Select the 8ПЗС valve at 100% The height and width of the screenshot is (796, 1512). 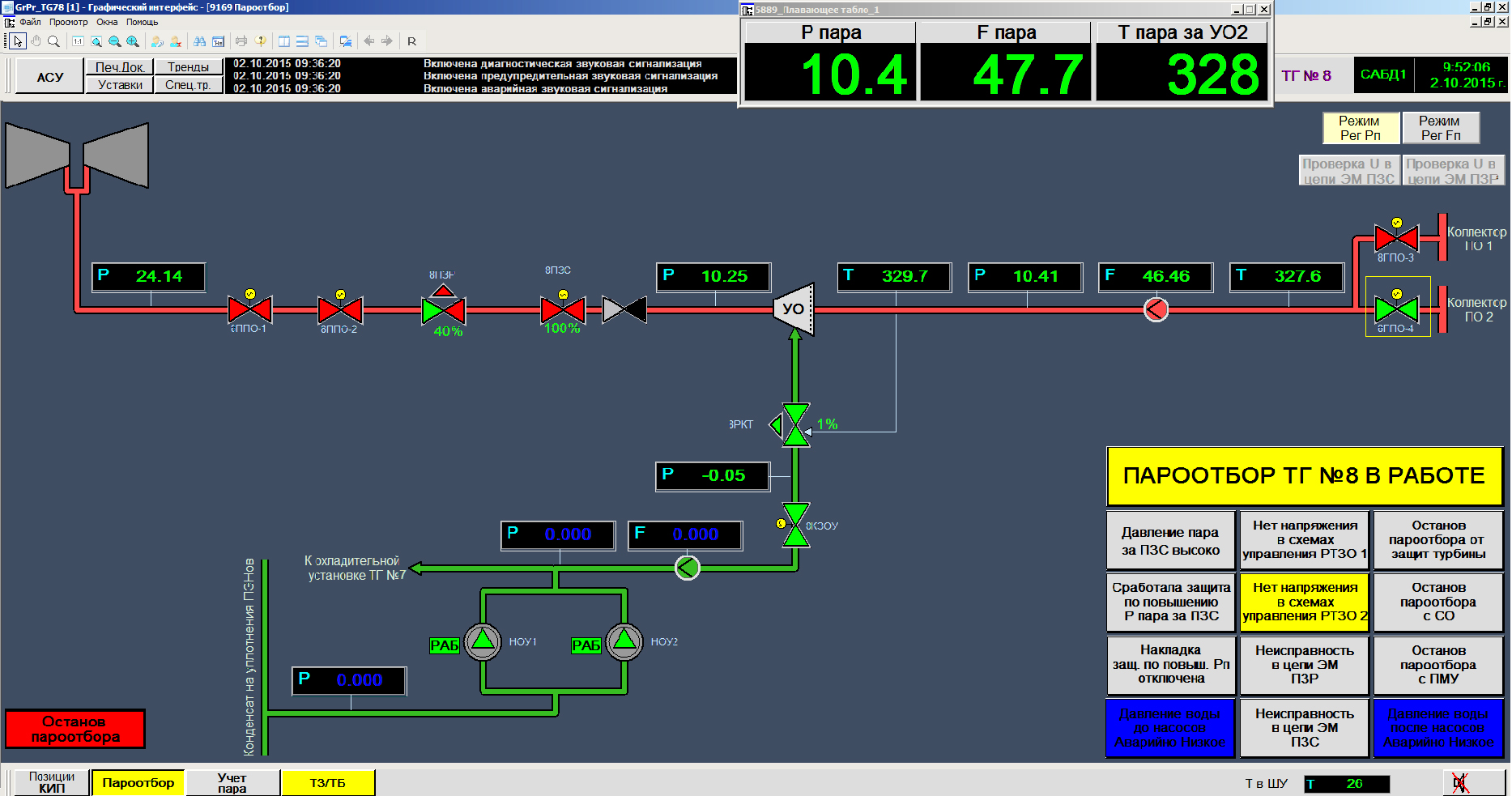(563, 309)
